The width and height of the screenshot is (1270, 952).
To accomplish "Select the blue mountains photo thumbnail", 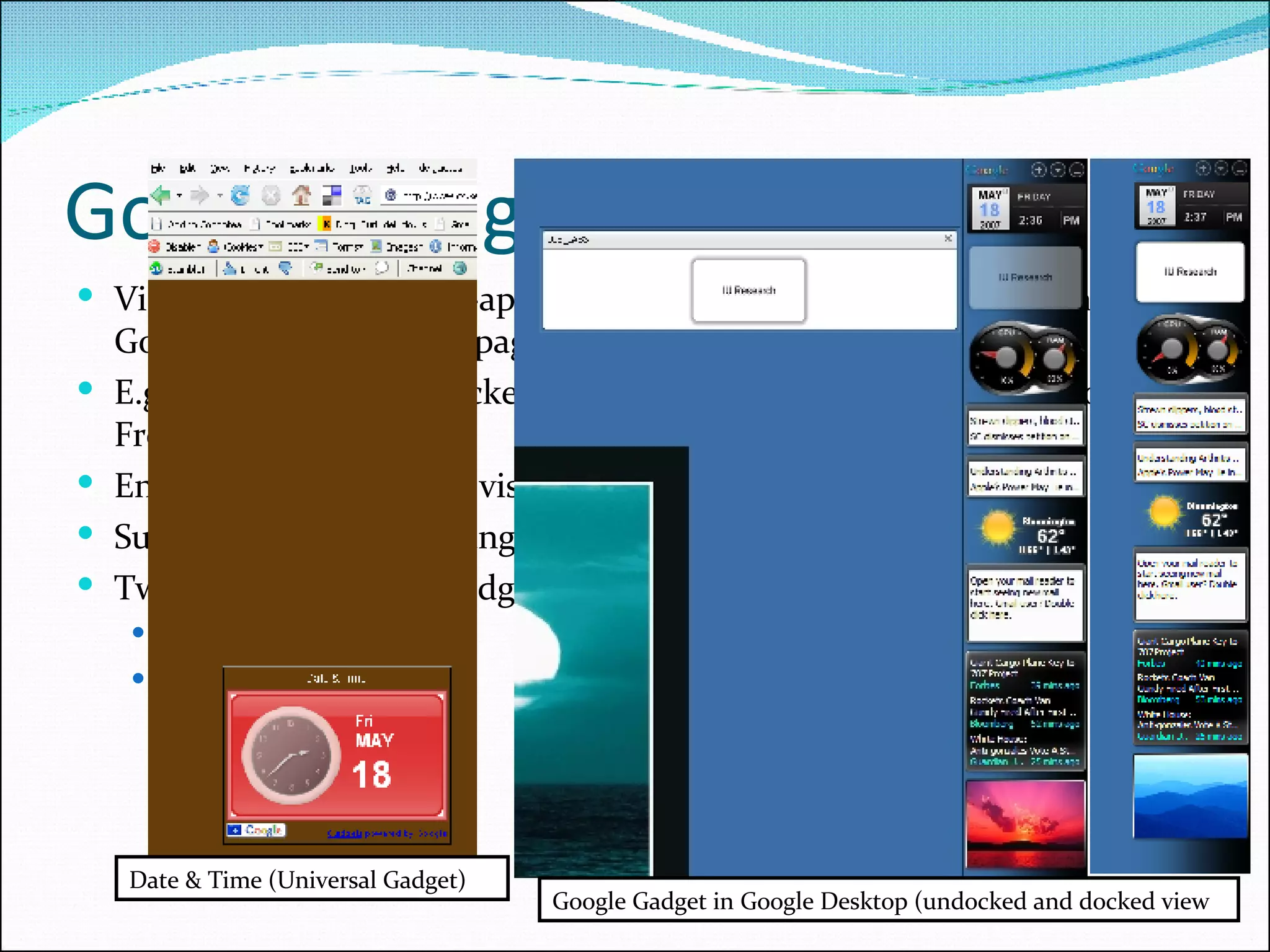I will (1190, 796).
